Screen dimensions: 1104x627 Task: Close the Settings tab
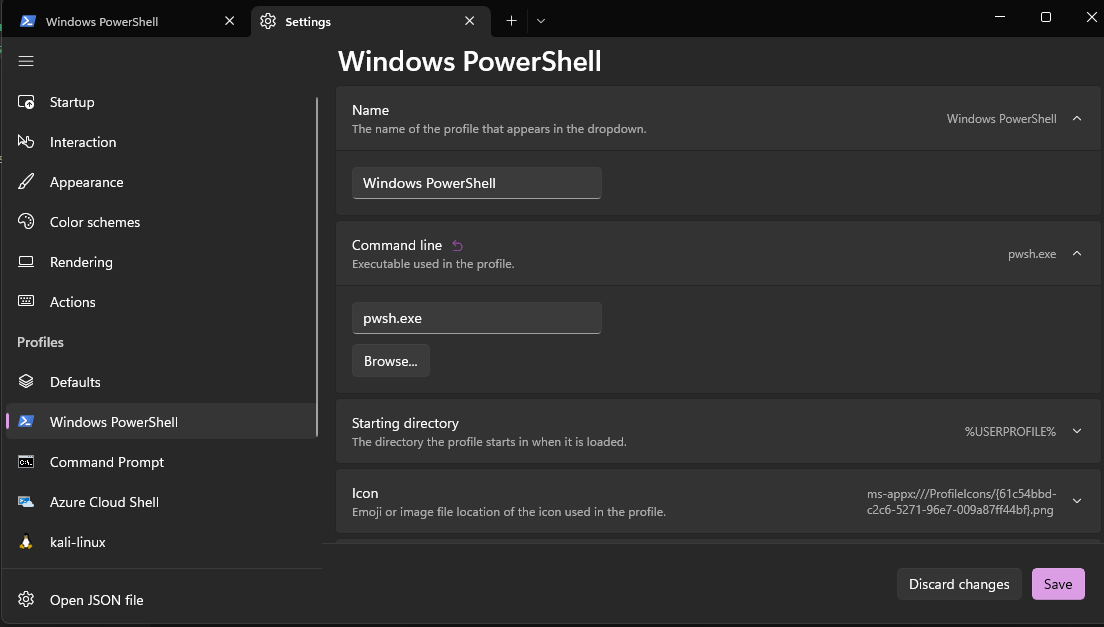(x=470, y=21)
